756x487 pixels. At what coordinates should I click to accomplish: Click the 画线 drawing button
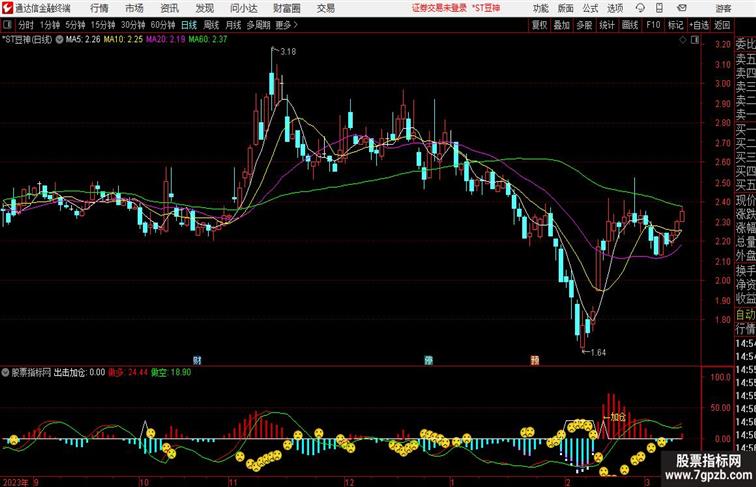pos(630,25)
